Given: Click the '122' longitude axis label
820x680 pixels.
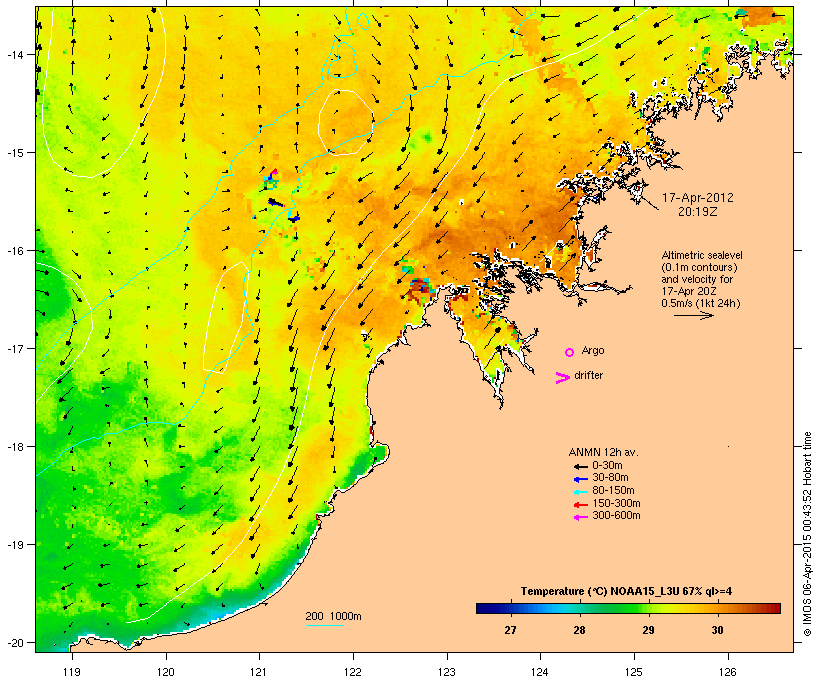Looking at the screenshot, I should [353, 672].
